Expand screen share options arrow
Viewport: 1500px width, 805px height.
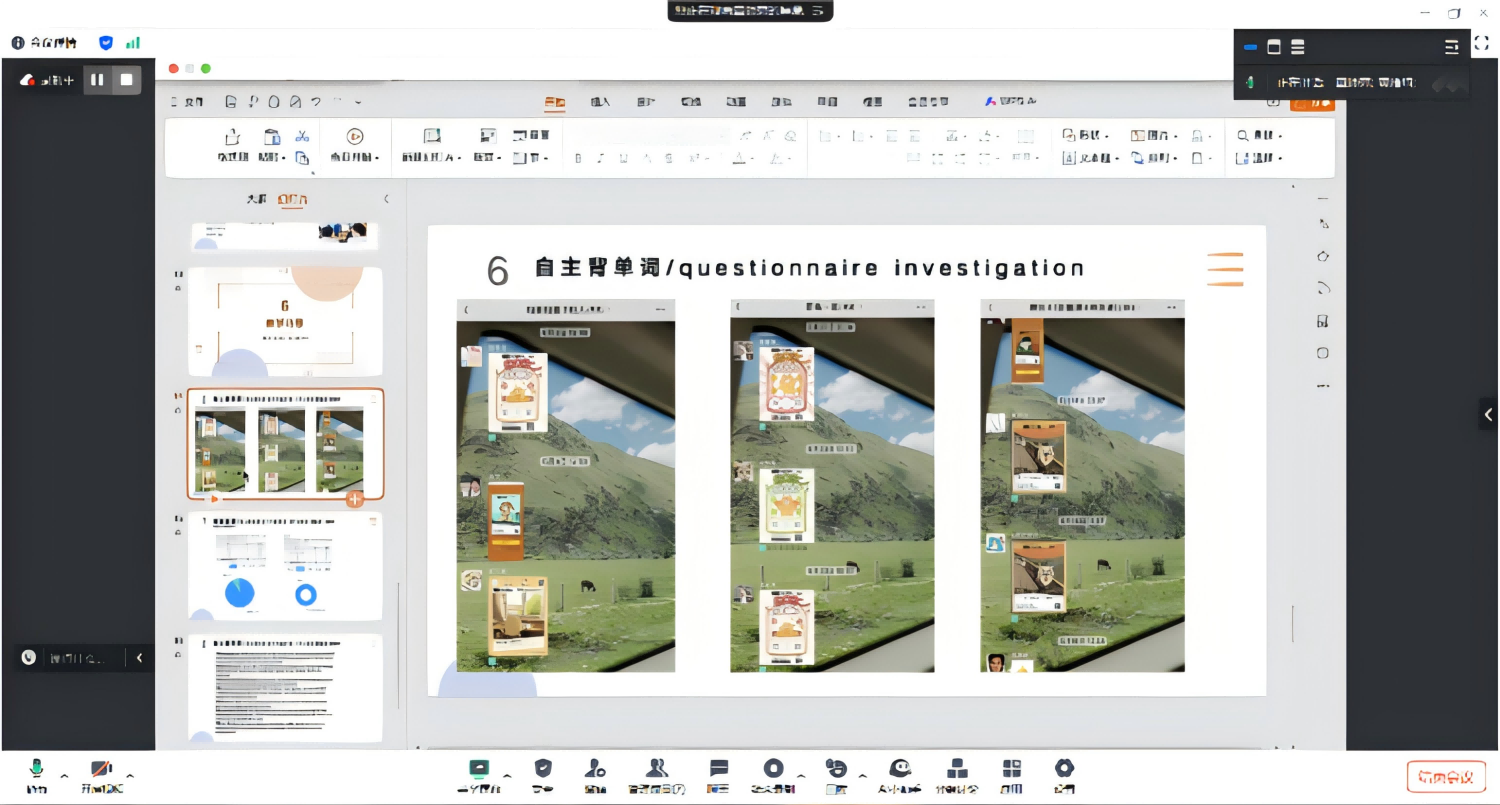tap(507, 776)
